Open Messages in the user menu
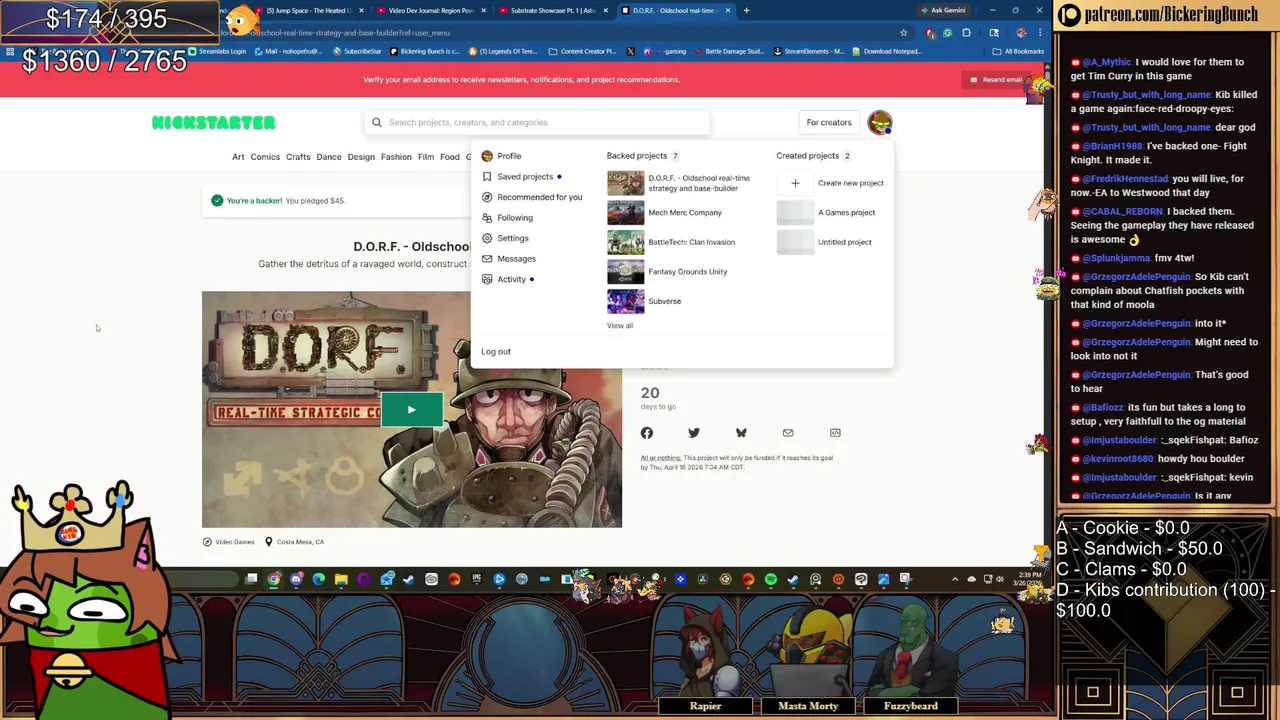This screenshot has height=720, width=1280. pyautogui.click(x=516, y=259)
